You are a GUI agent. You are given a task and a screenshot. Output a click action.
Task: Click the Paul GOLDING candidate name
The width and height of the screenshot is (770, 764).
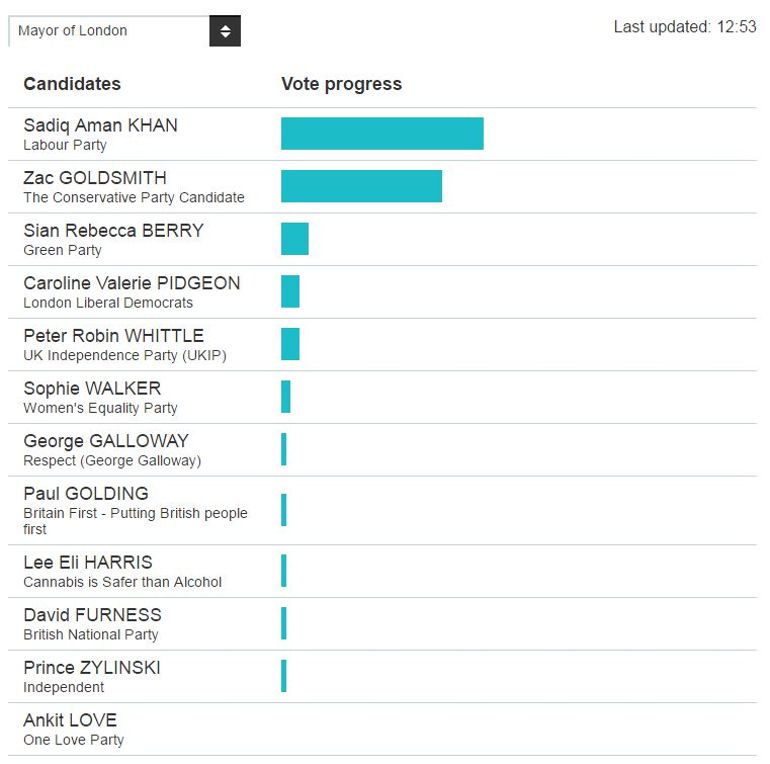click(x=86, y=494)
